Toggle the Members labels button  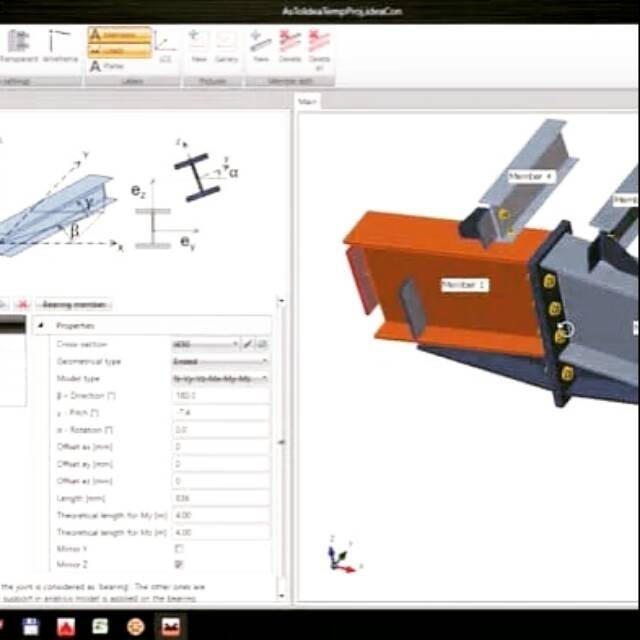(120, 35)
